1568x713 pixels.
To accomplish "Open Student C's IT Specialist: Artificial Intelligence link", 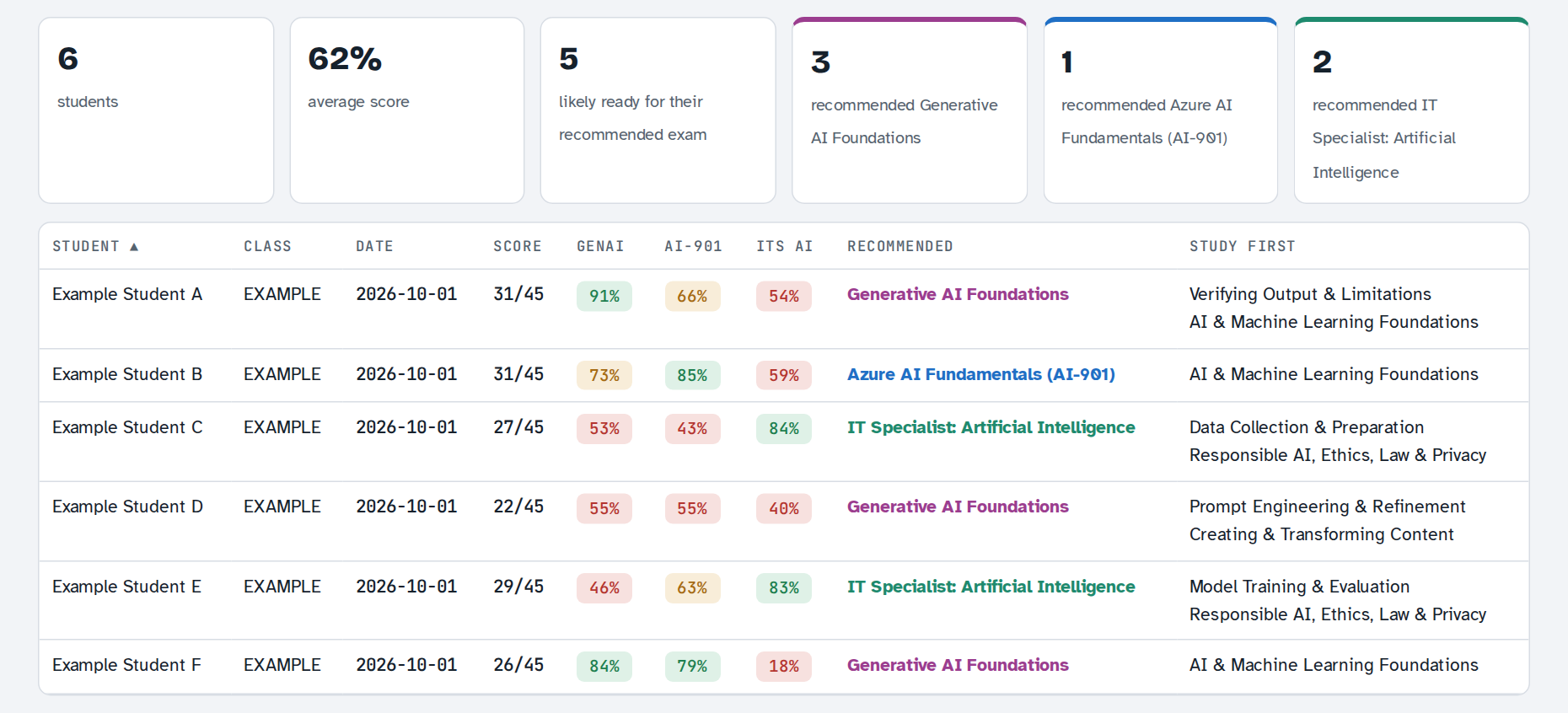I will [991, 427].
